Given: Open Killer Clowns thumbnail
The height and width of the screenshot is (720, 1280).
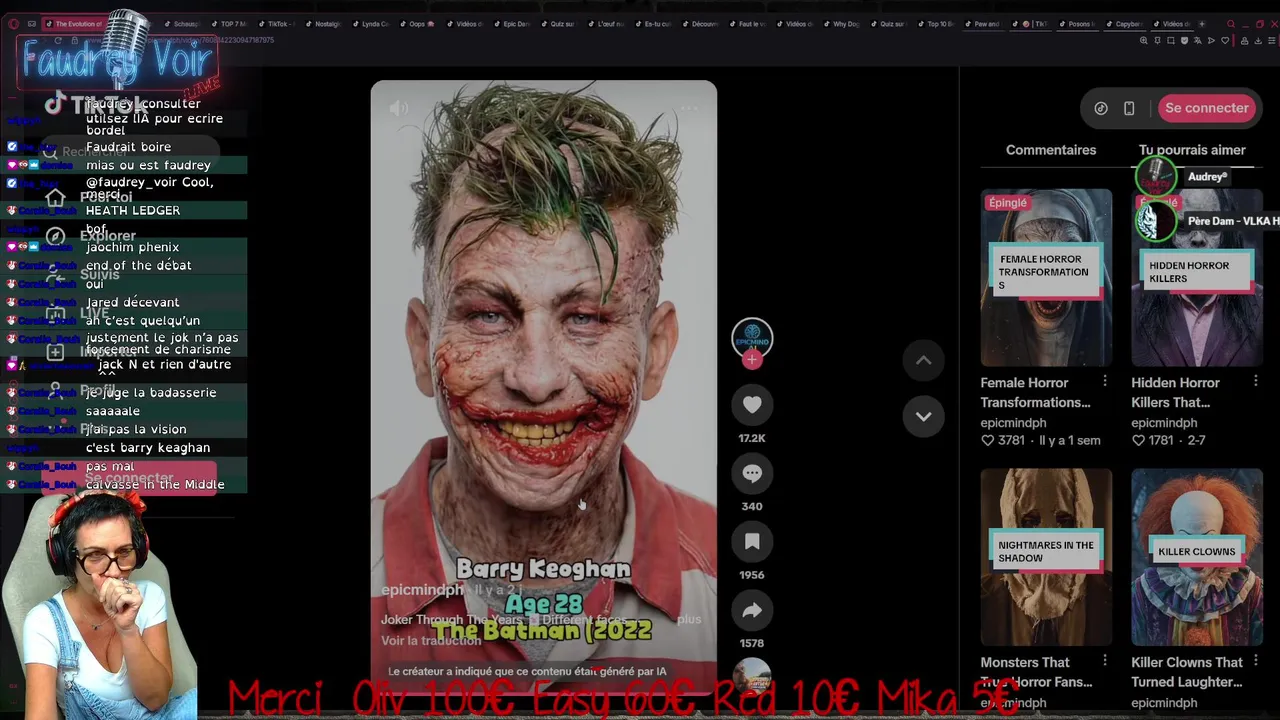Looking at the screenshot, I should pyautogui.click(x=1197, y=557).
